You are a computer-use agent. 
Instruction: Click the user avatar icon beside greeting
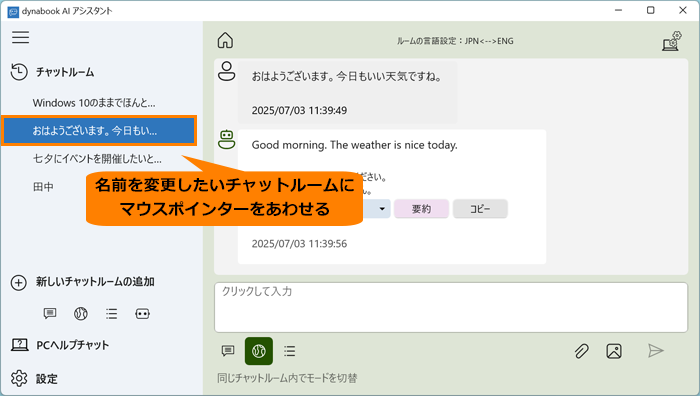[226, 71]
